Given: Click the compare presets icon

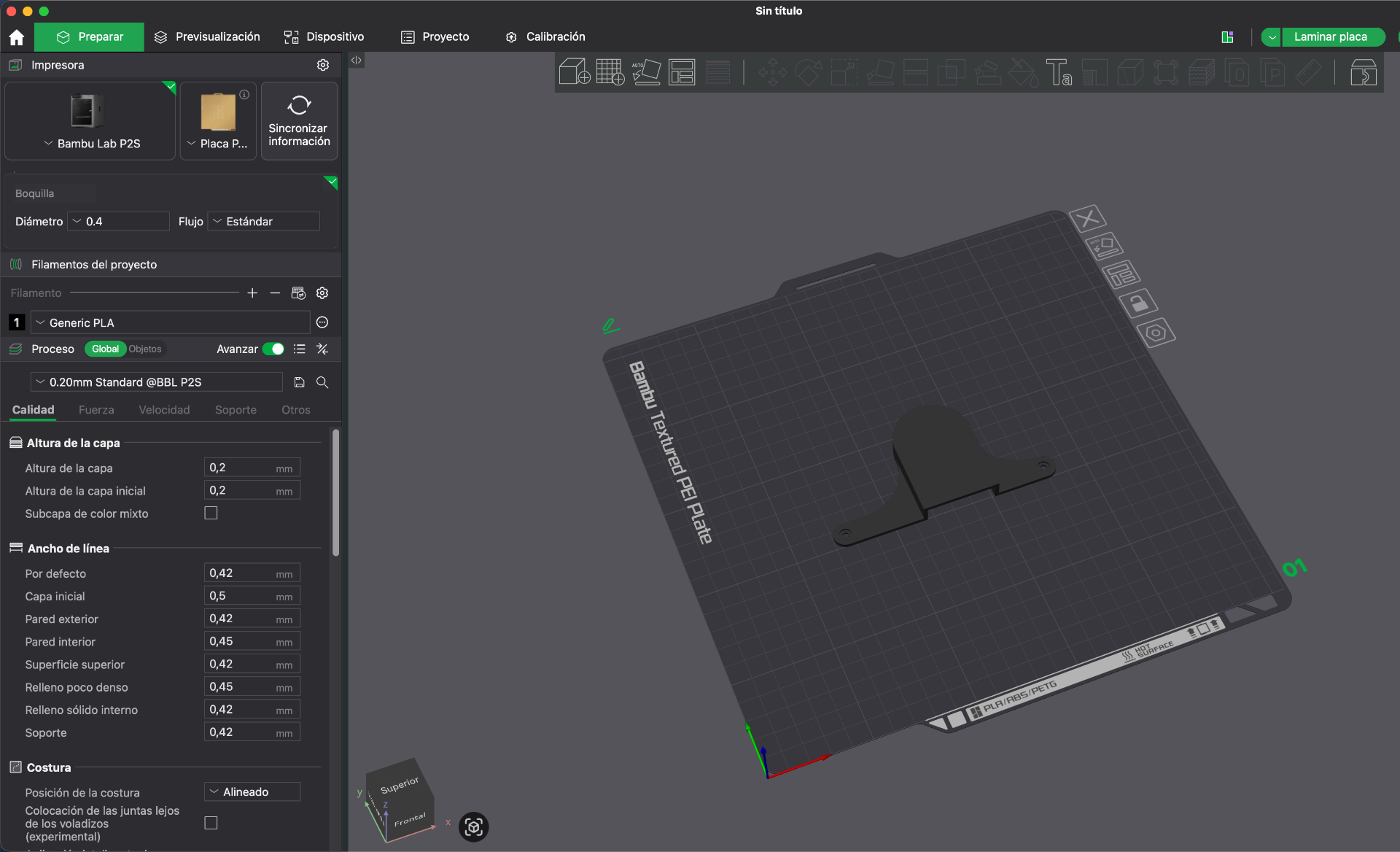Looking at the screenshot, I should (322, 349).
